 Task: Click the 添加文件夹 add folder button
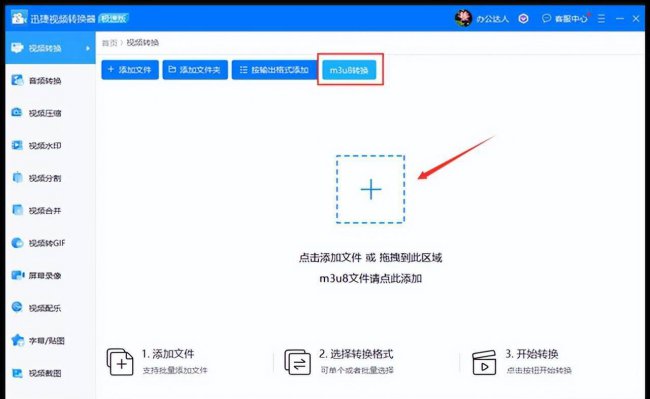(x=195, y=70)
